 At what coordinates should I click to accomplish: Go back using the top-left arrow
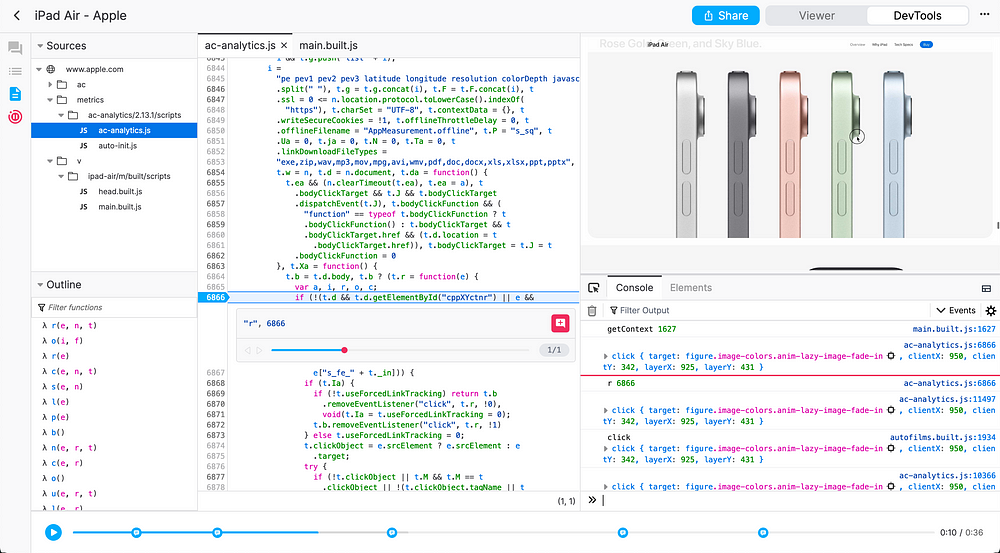[17, 16]
